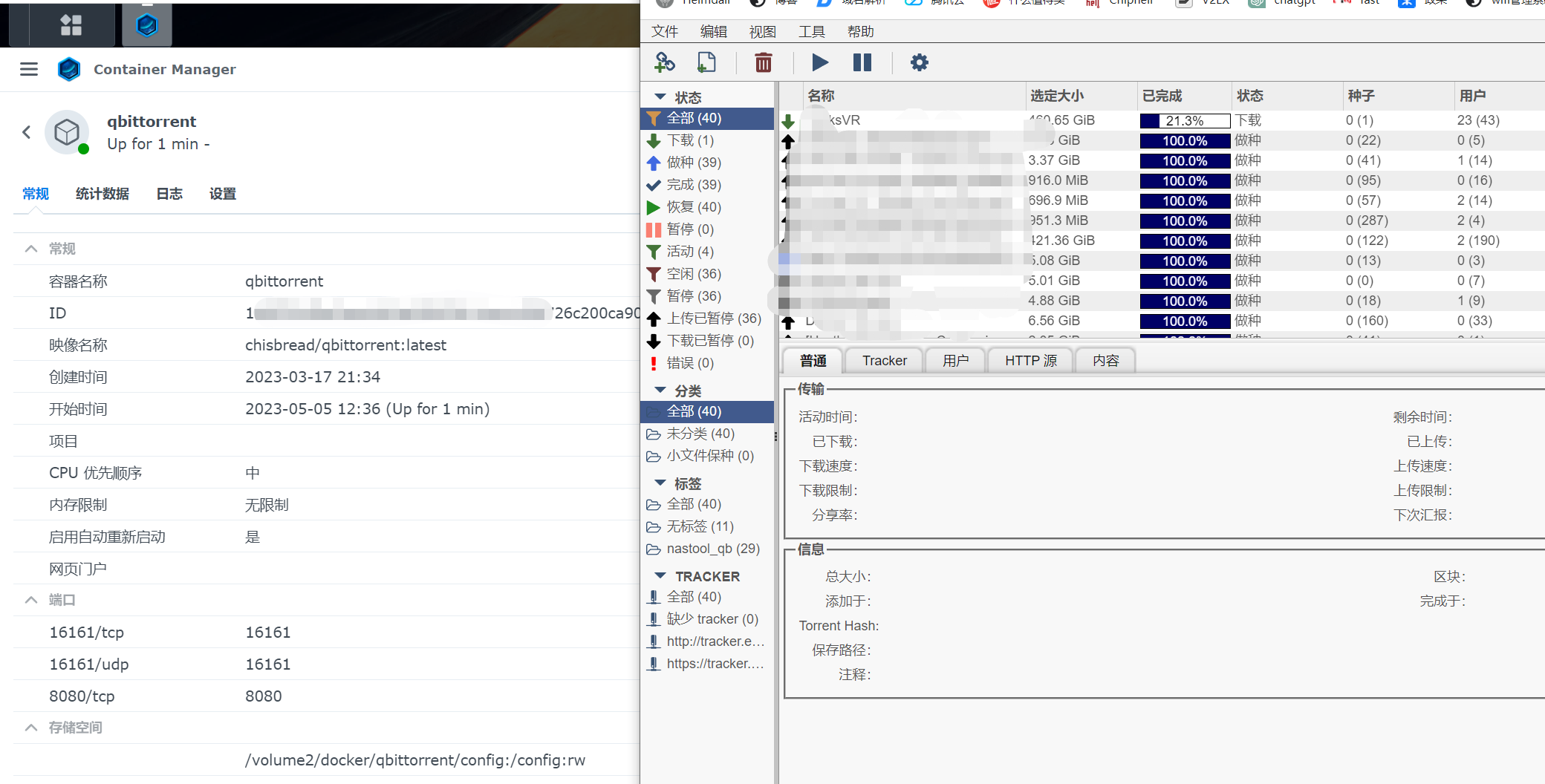
Task: Filter by 完成 (39) status
Action: (x=707, y=185)
